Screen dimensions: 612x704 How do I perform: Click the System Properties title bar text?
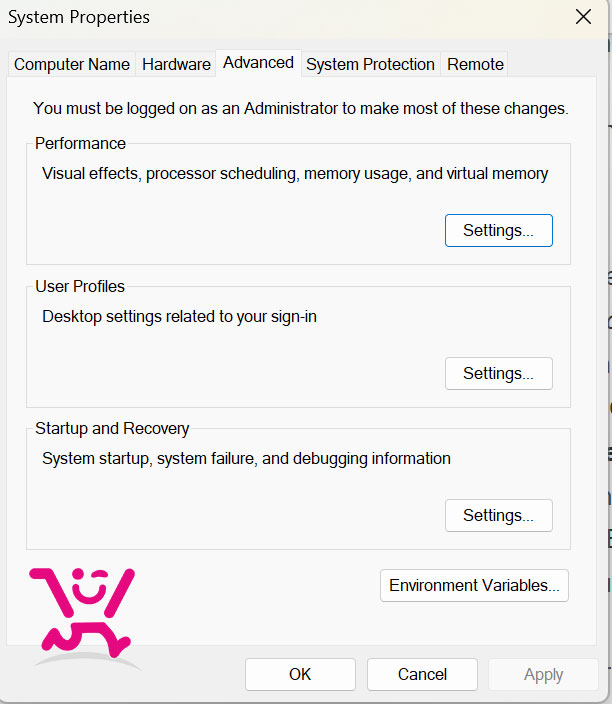click(79, 17)
